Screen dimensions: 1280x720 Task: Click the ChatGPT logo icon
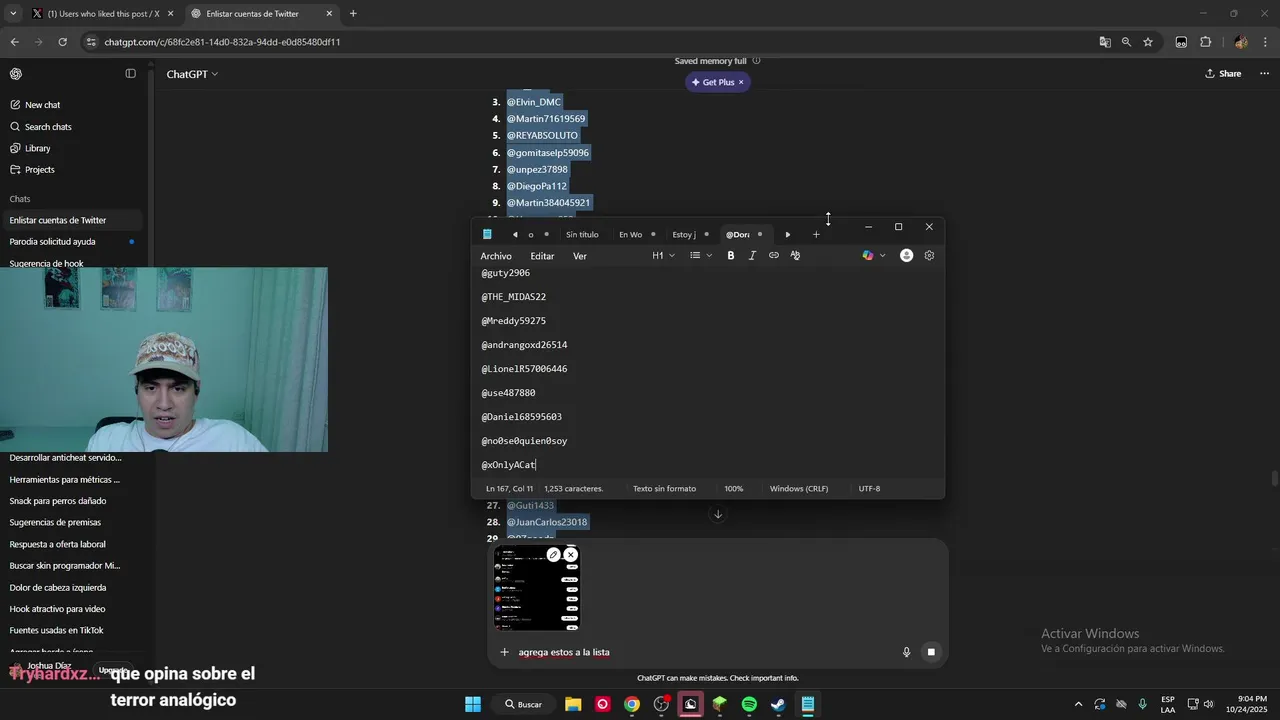pyautogui.click(x=16, y=74)
